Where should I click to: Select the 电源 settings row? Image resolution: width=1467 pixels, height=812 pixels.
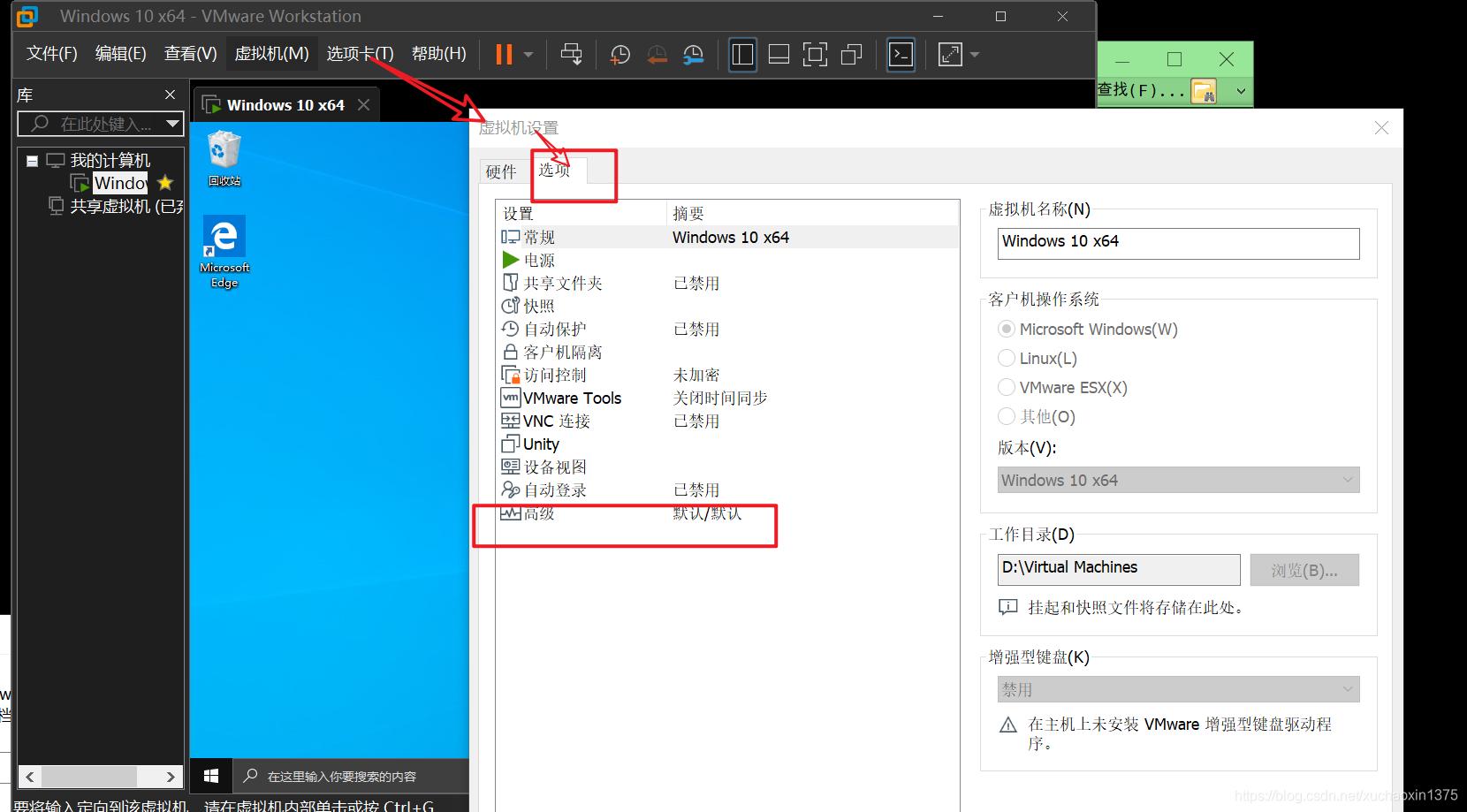click(726, 260)
